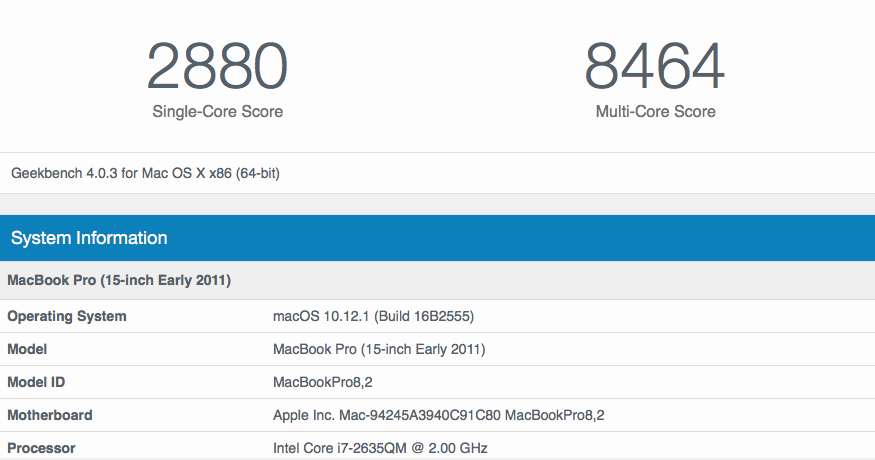This screenshot has width=875, height=460.
Task: Click the macOS 10.12.1 (Build 16B2555) value
Action: [373, 317]
